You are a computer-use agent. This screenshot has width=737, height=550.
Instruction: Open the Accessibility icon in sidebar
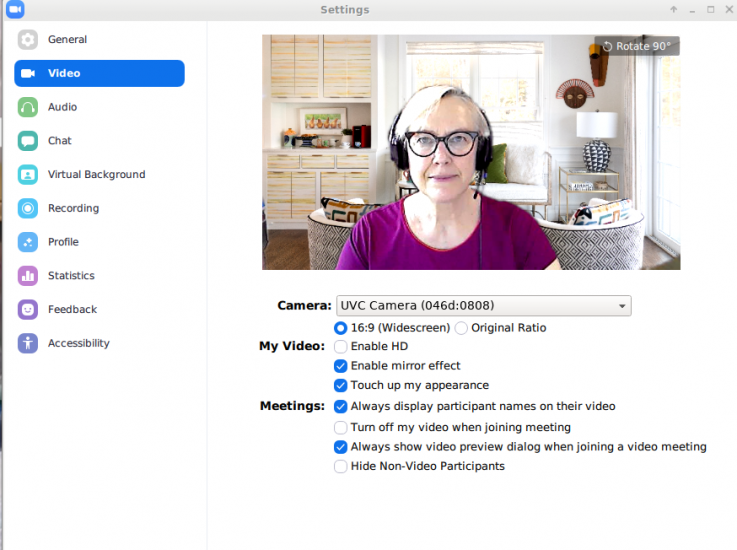[x=28, y=343]
